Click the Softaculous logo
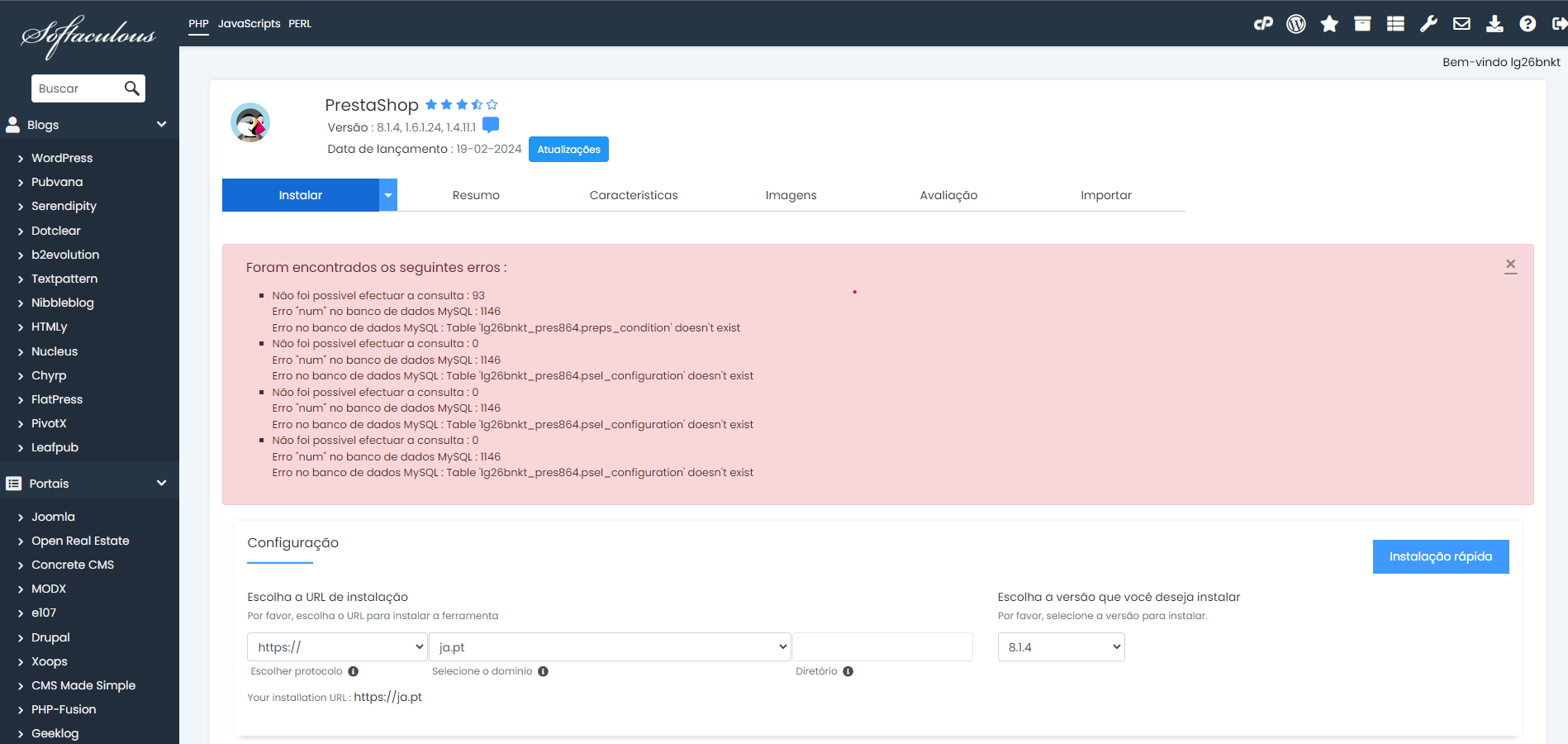 (x=88, y=36)
